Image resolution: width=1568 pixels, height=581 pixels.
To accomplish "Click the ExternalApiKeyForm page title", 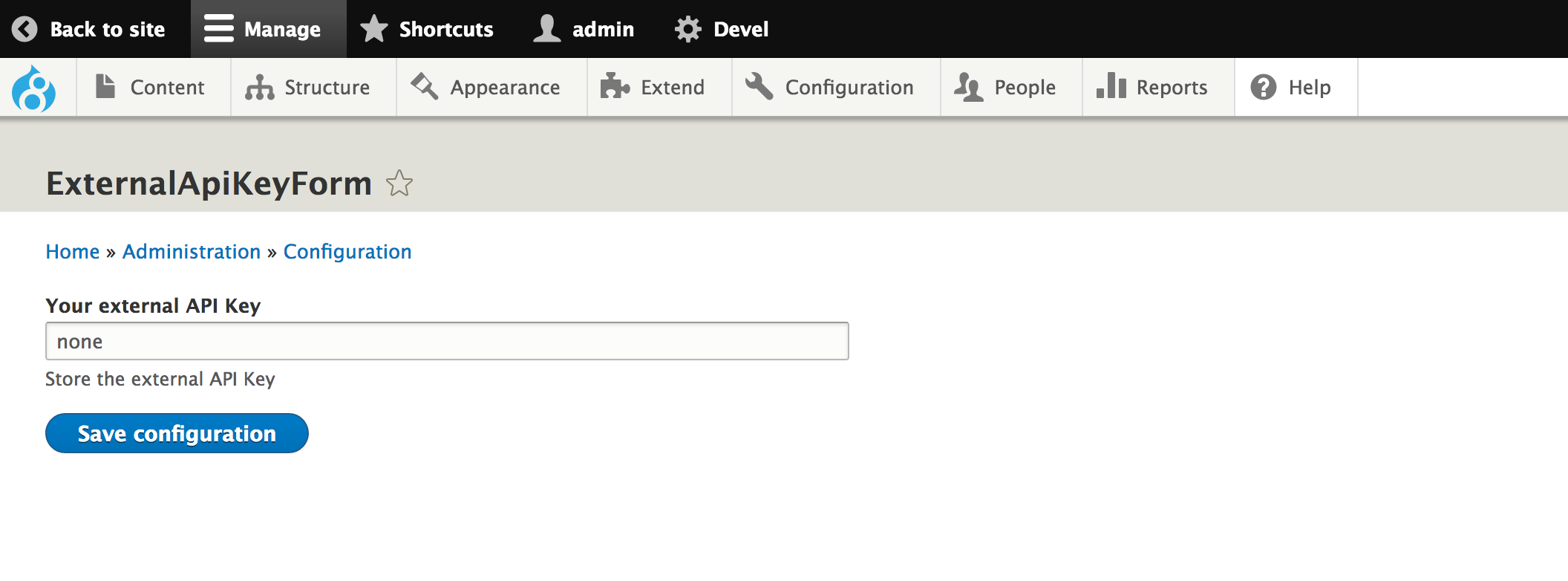I will click(209, 184).
